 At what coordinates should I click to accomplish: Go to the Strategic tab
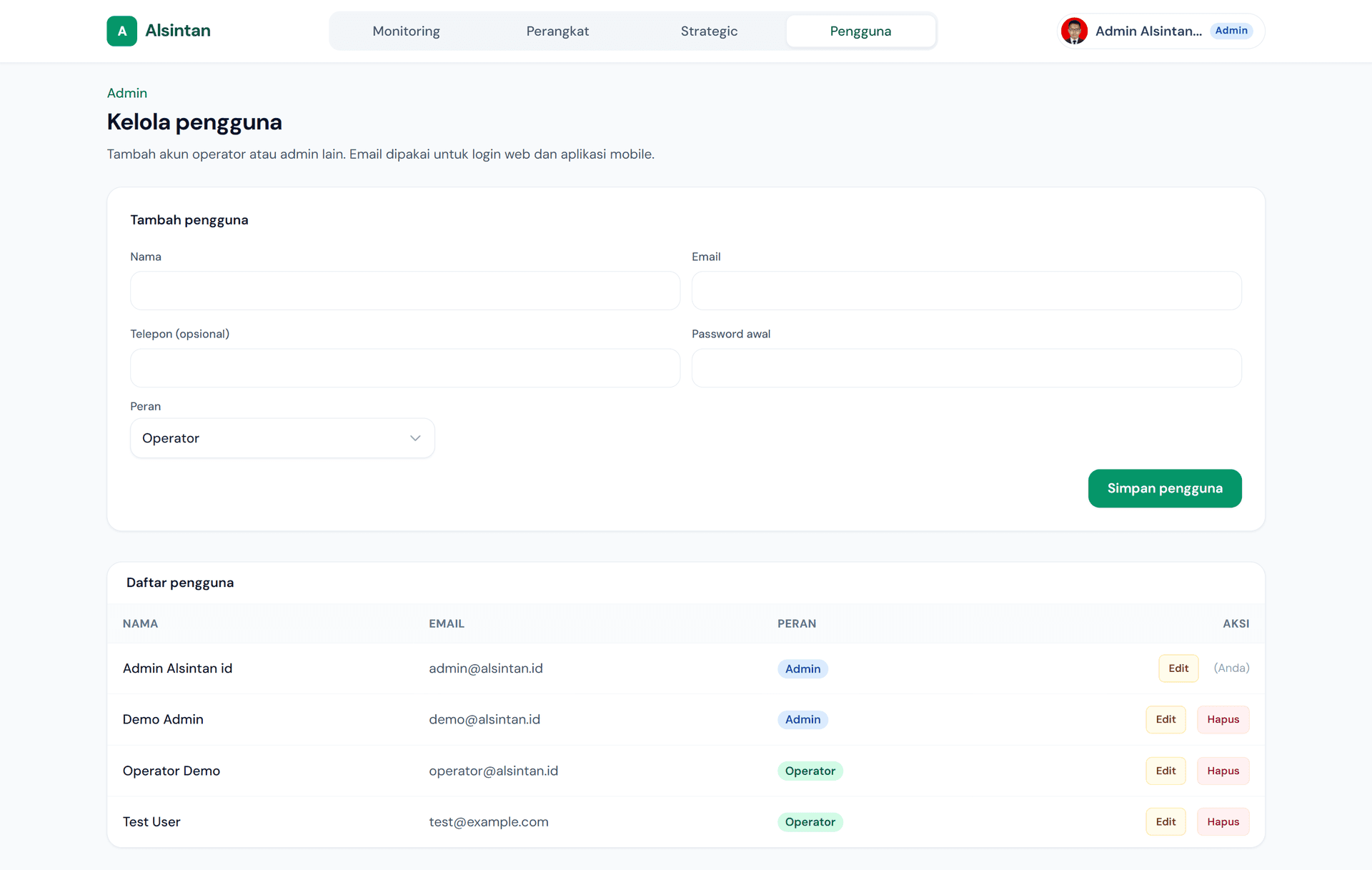pos(709,31)
